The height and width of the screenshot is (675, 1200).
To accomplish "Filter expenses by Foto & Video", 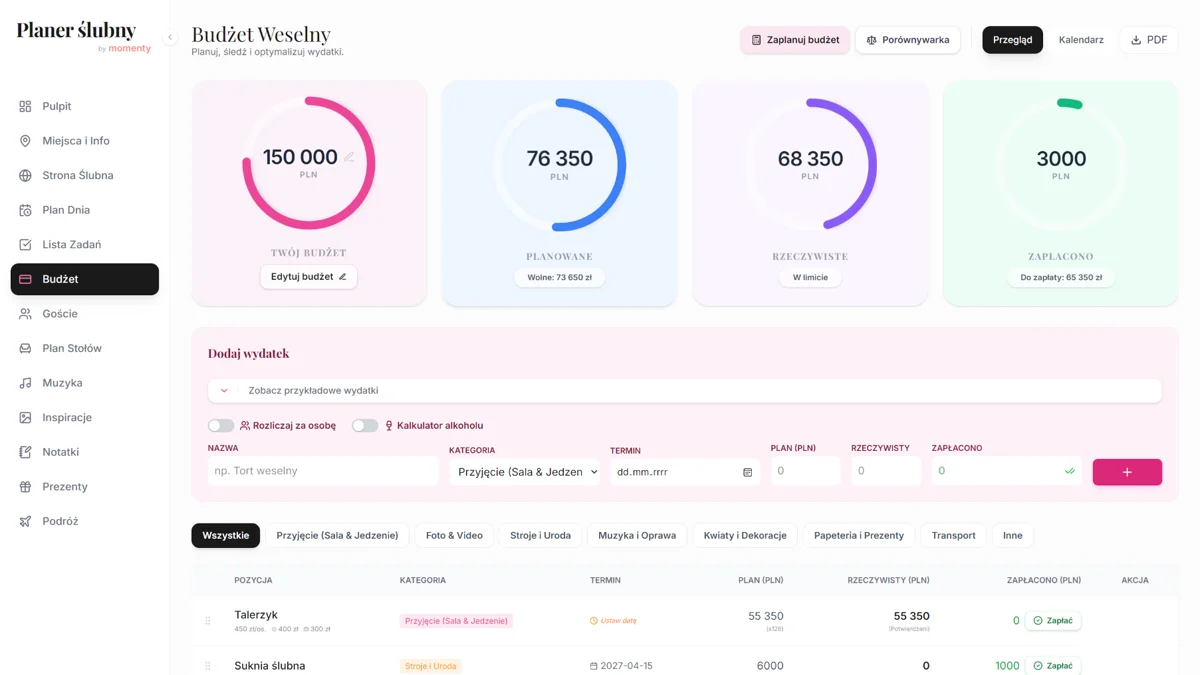I will click(x=454, y=535).
